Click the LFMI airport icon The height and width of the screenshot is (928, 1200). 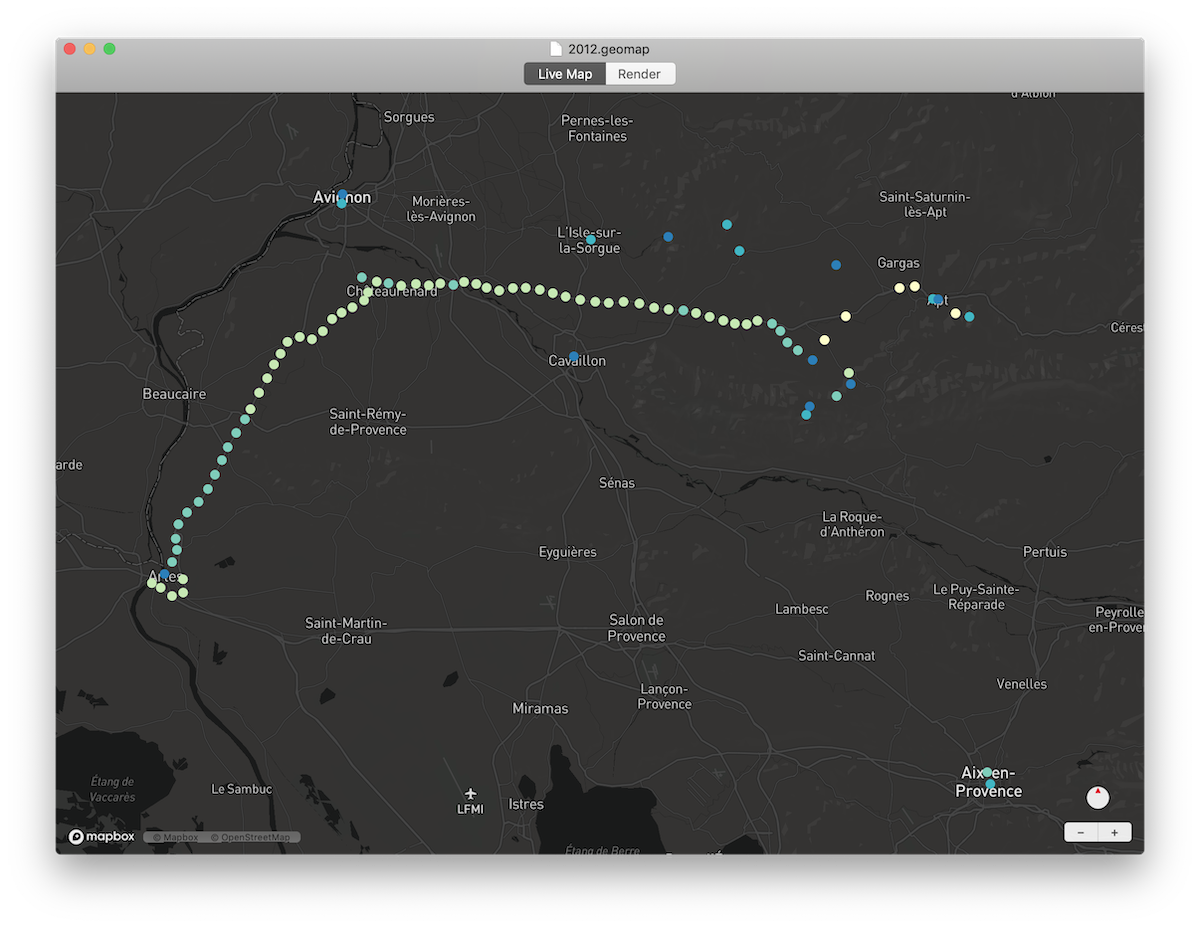(470, 794)
